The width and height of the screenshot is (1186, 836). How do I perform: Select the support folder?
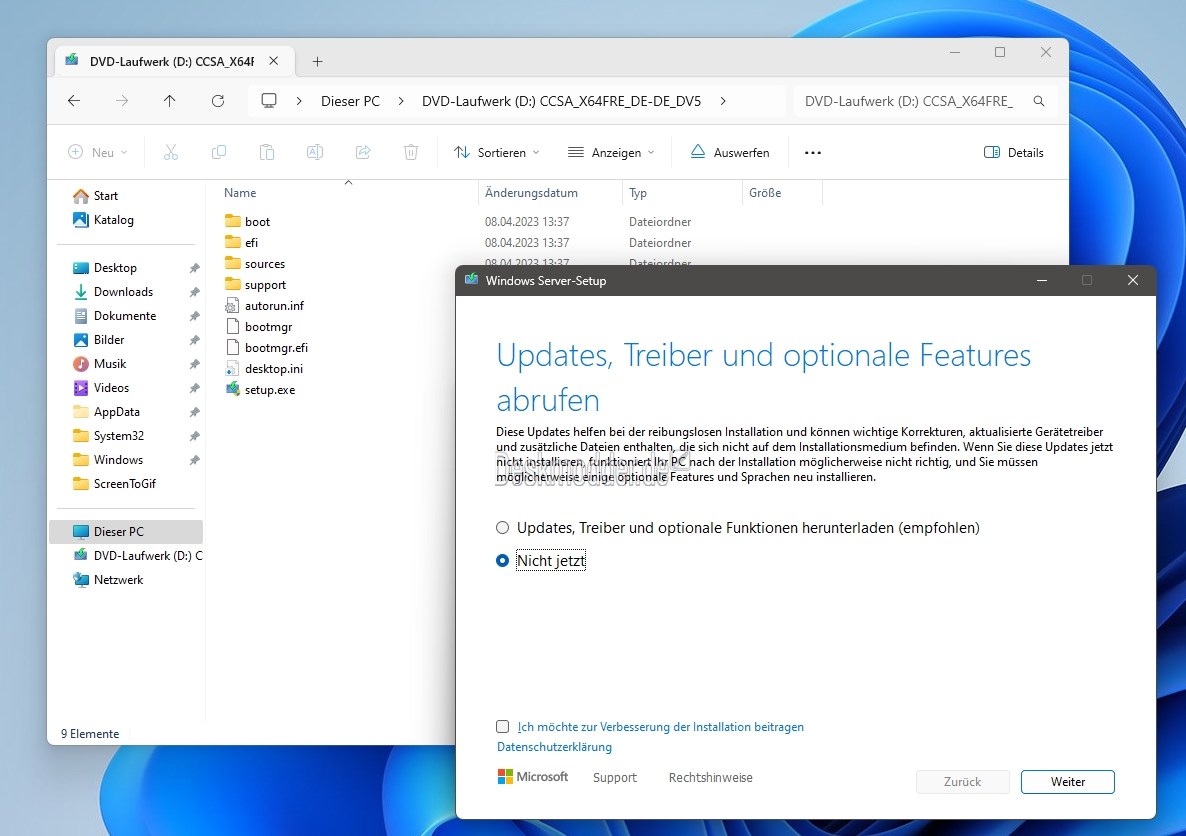pyautogui.click(x=255, y=285)
